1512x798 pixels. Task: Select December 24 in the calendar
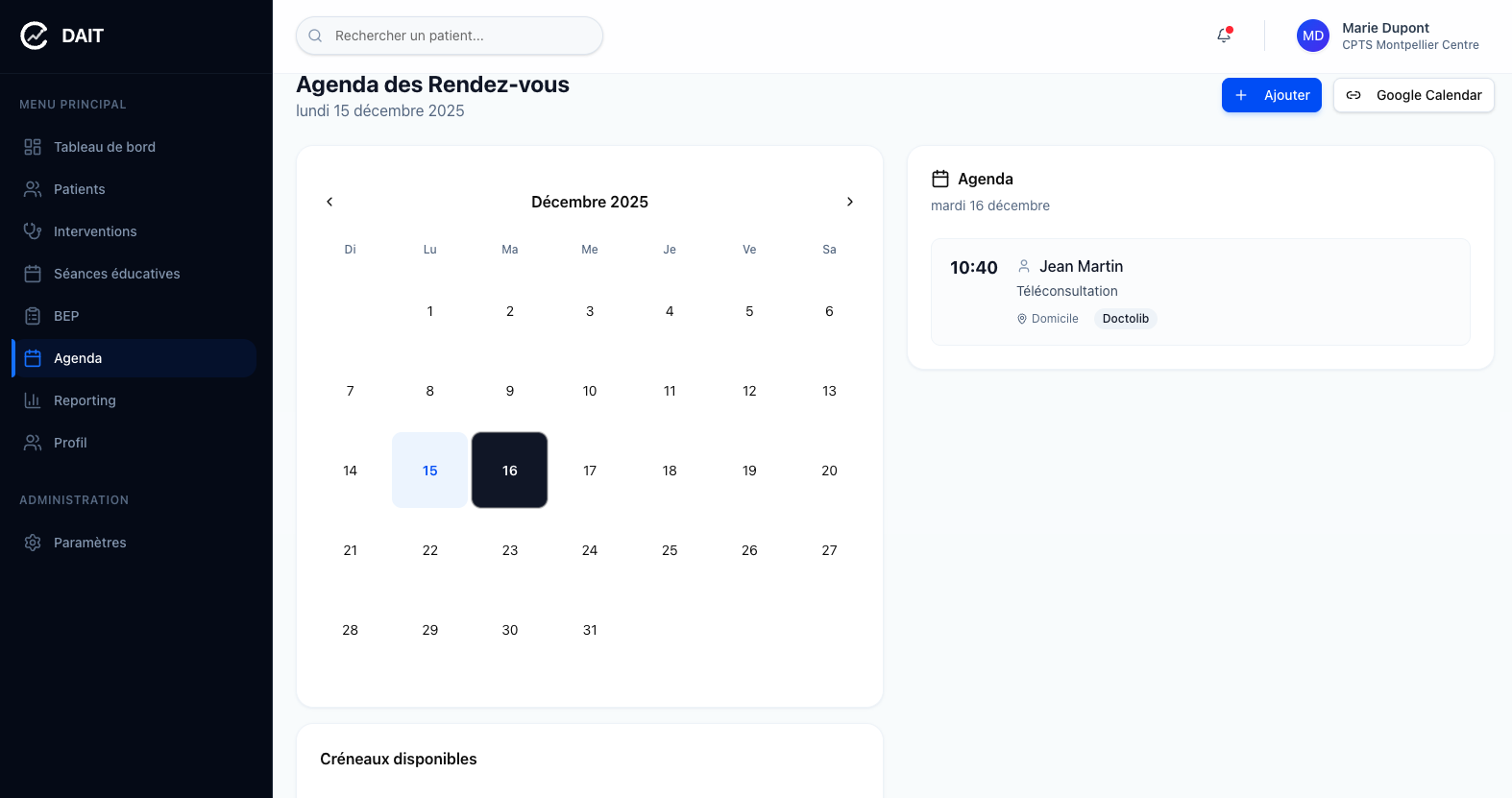590,550
